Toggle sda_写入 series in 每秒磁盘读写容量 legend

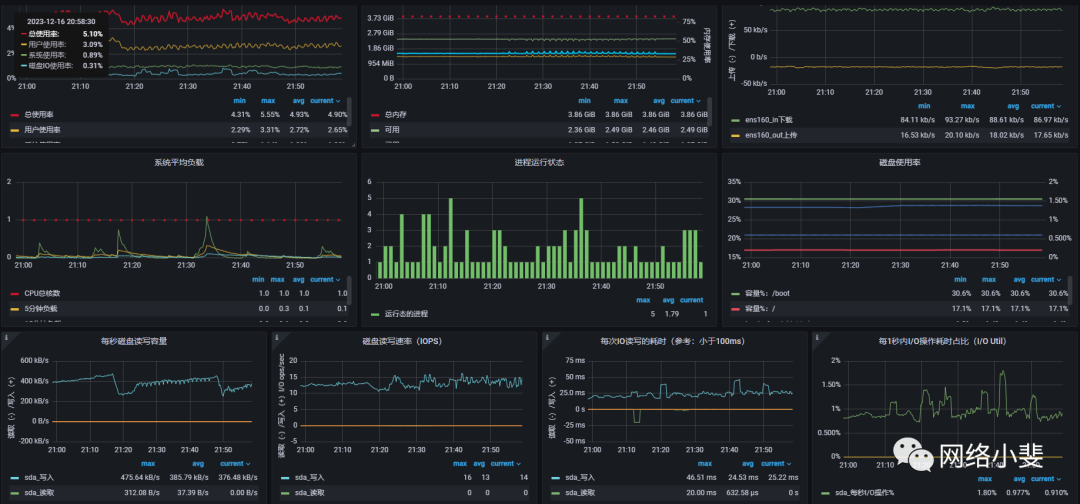[x=38, y=477]
